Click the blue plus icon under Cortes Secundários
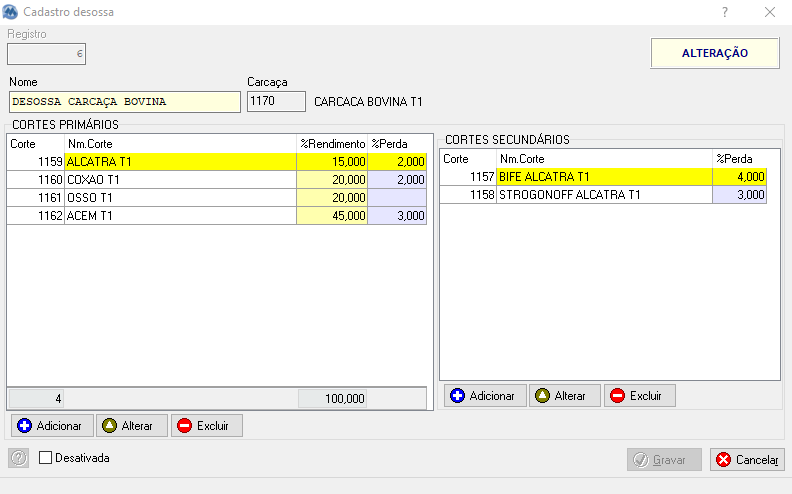The width and height of the screenshot is (792, 494). click(458, 396)
